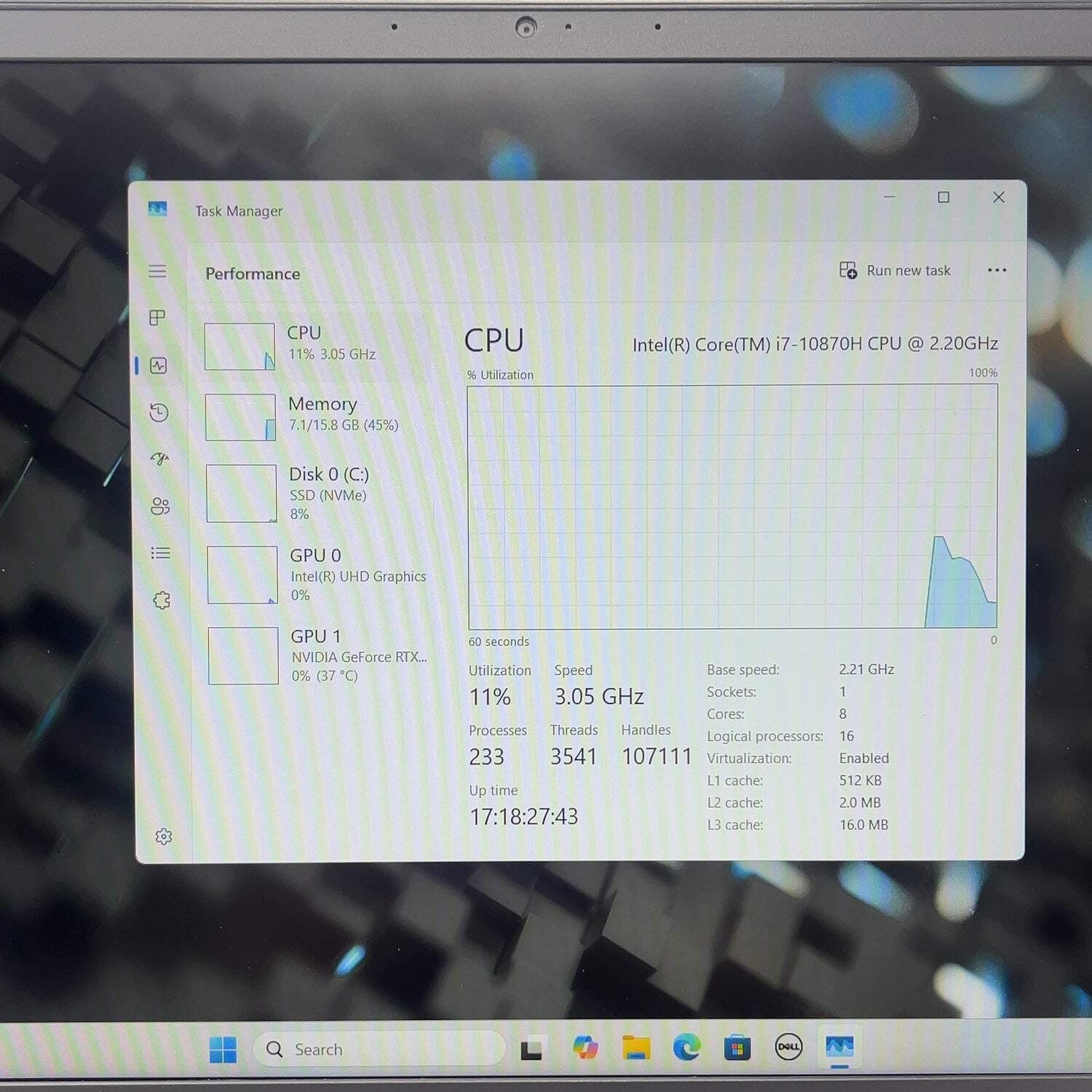Click the Virtualization Enabled value

coord(864,758)
